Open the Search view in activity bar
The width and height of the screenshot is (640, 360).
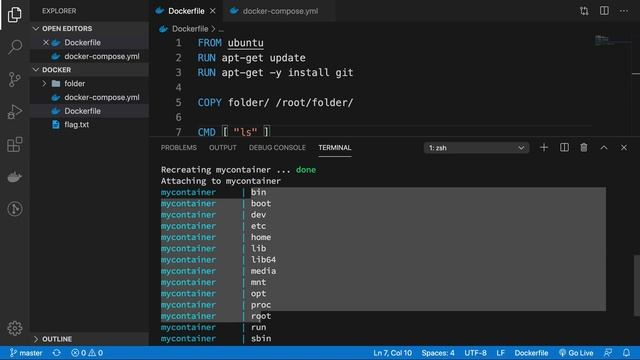coord(15,47)
